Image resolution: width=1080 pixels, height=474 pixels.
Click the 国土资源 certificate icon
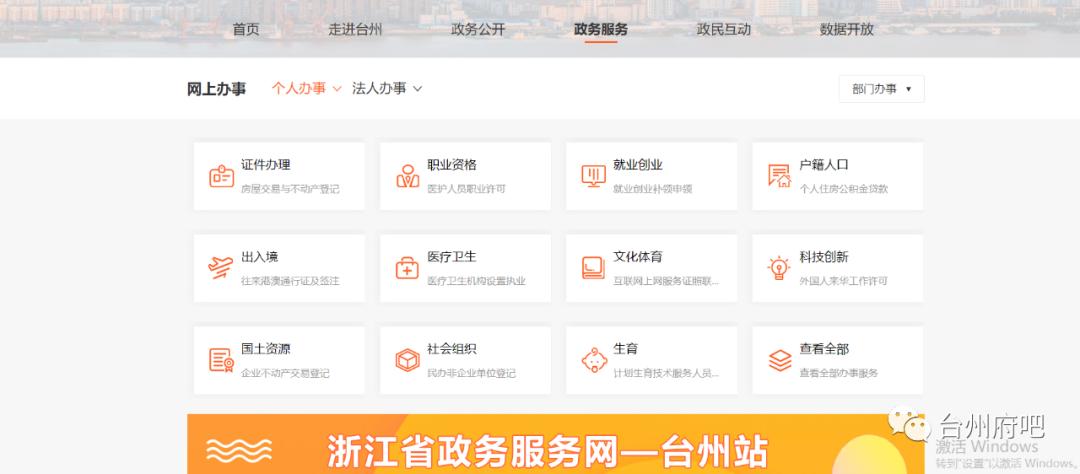221,360
